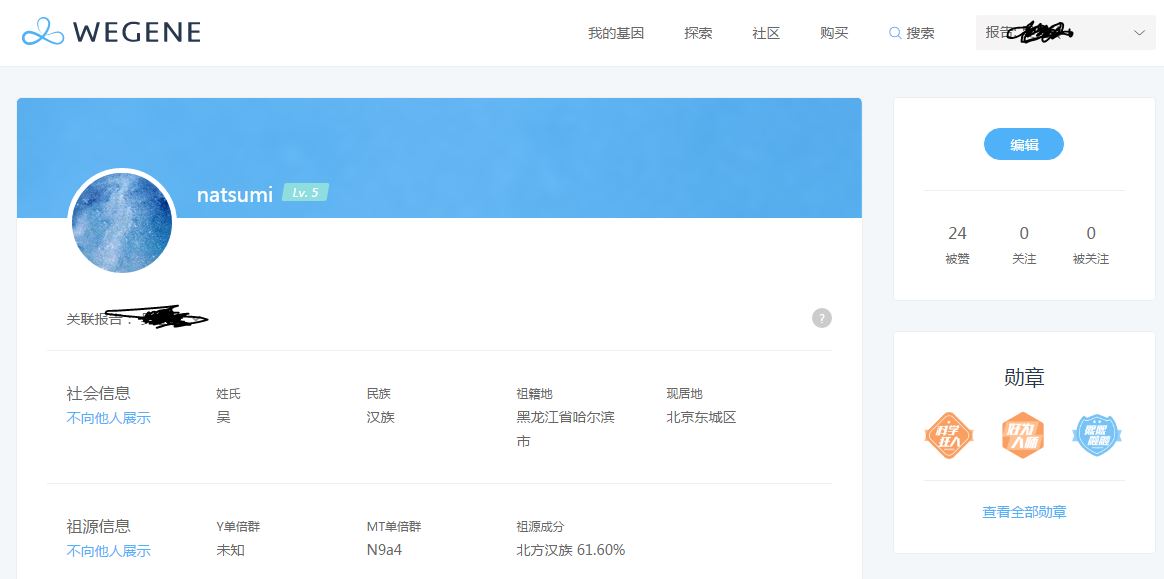The height and width of the screenshot is (579, 1164).
Task: Click the search magnifier icon
Action: point(895,33)
